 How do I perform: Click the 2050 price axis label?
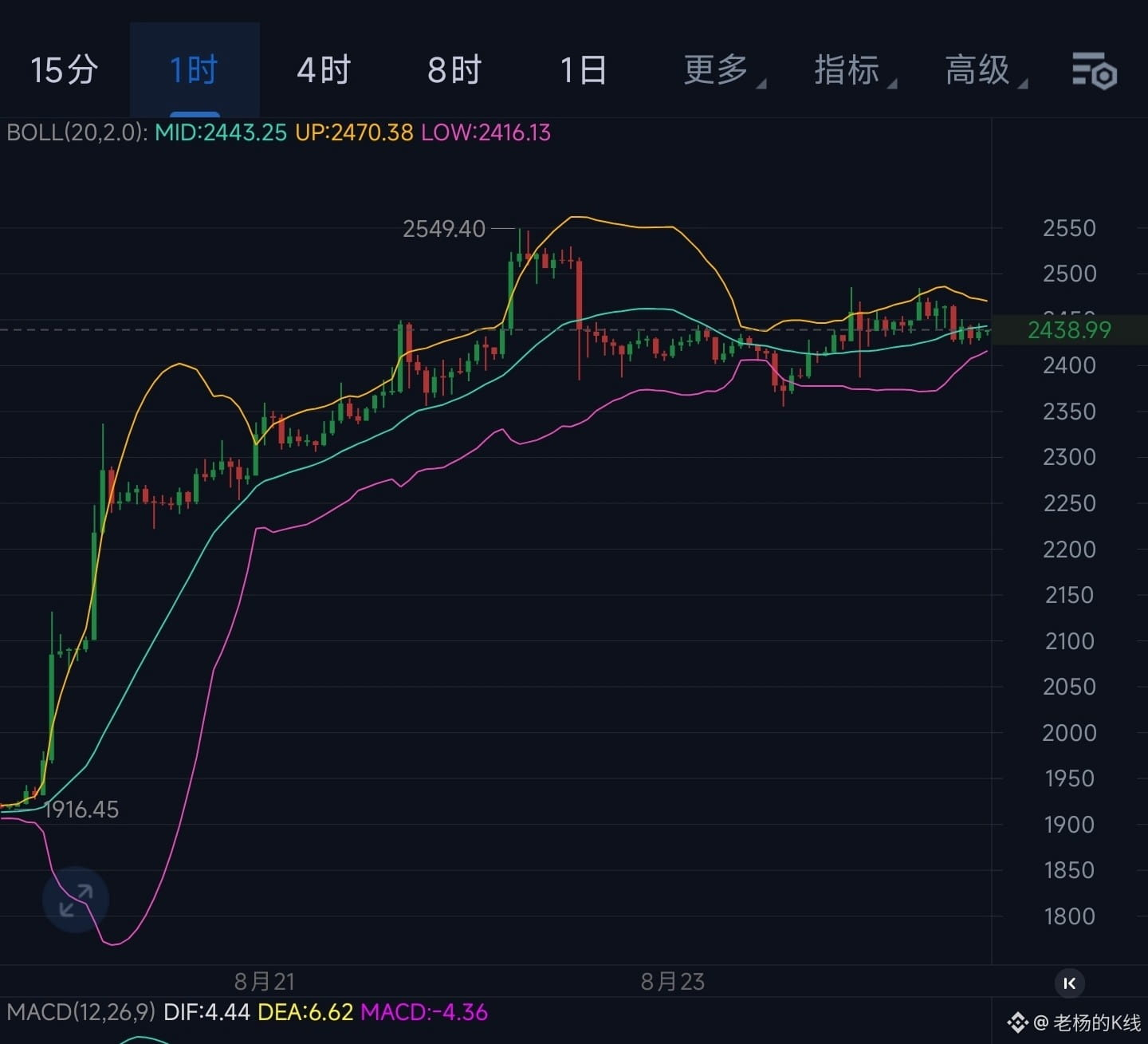[1069, 687]
